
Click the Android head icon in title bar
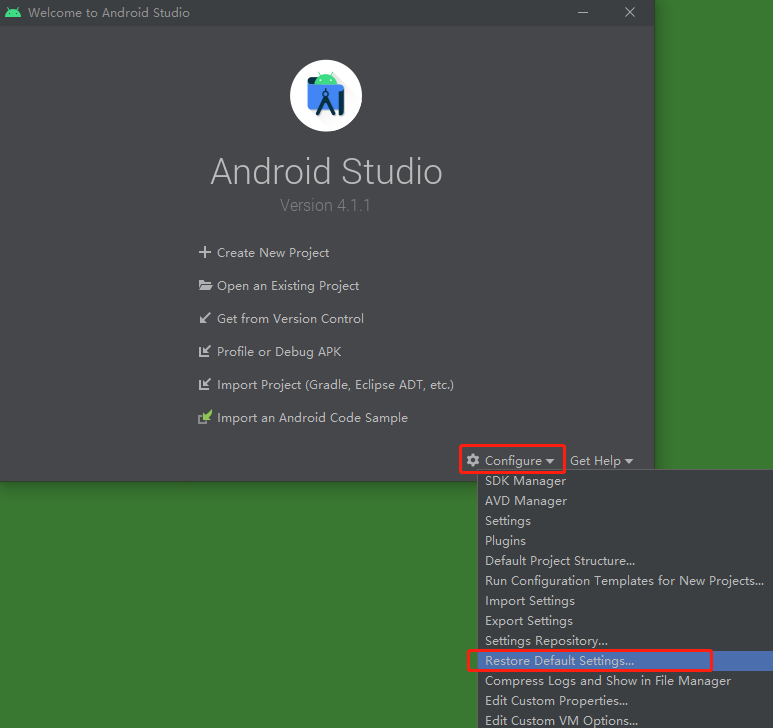click(13, 12)
